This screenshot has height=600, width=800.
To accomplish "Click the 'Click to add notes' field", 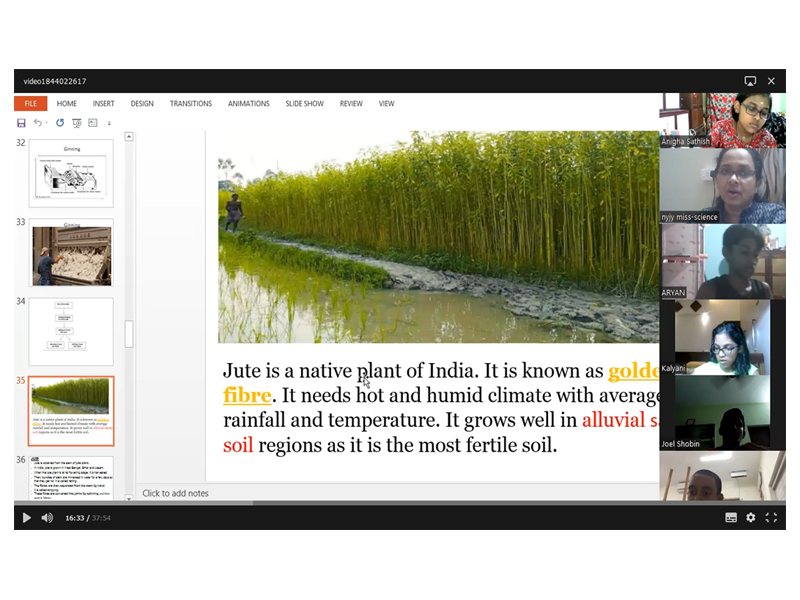I will pos(176,493).
